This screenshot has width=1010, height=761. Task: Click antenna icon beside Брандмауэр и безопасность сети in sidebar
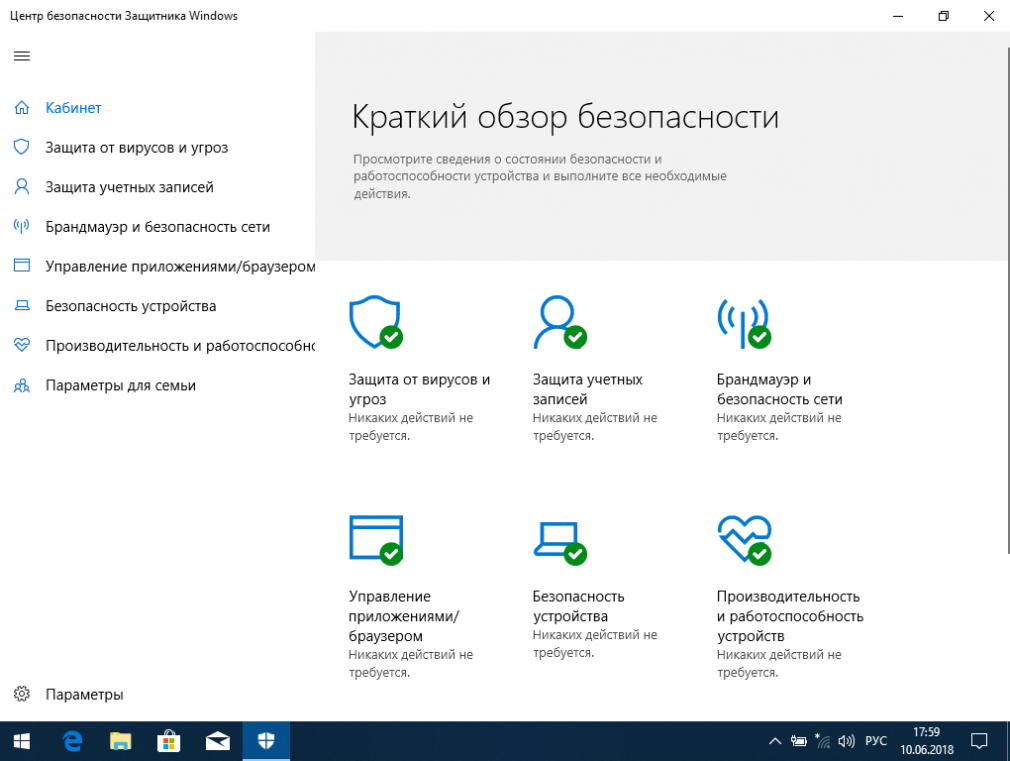[x=22, y=226]
